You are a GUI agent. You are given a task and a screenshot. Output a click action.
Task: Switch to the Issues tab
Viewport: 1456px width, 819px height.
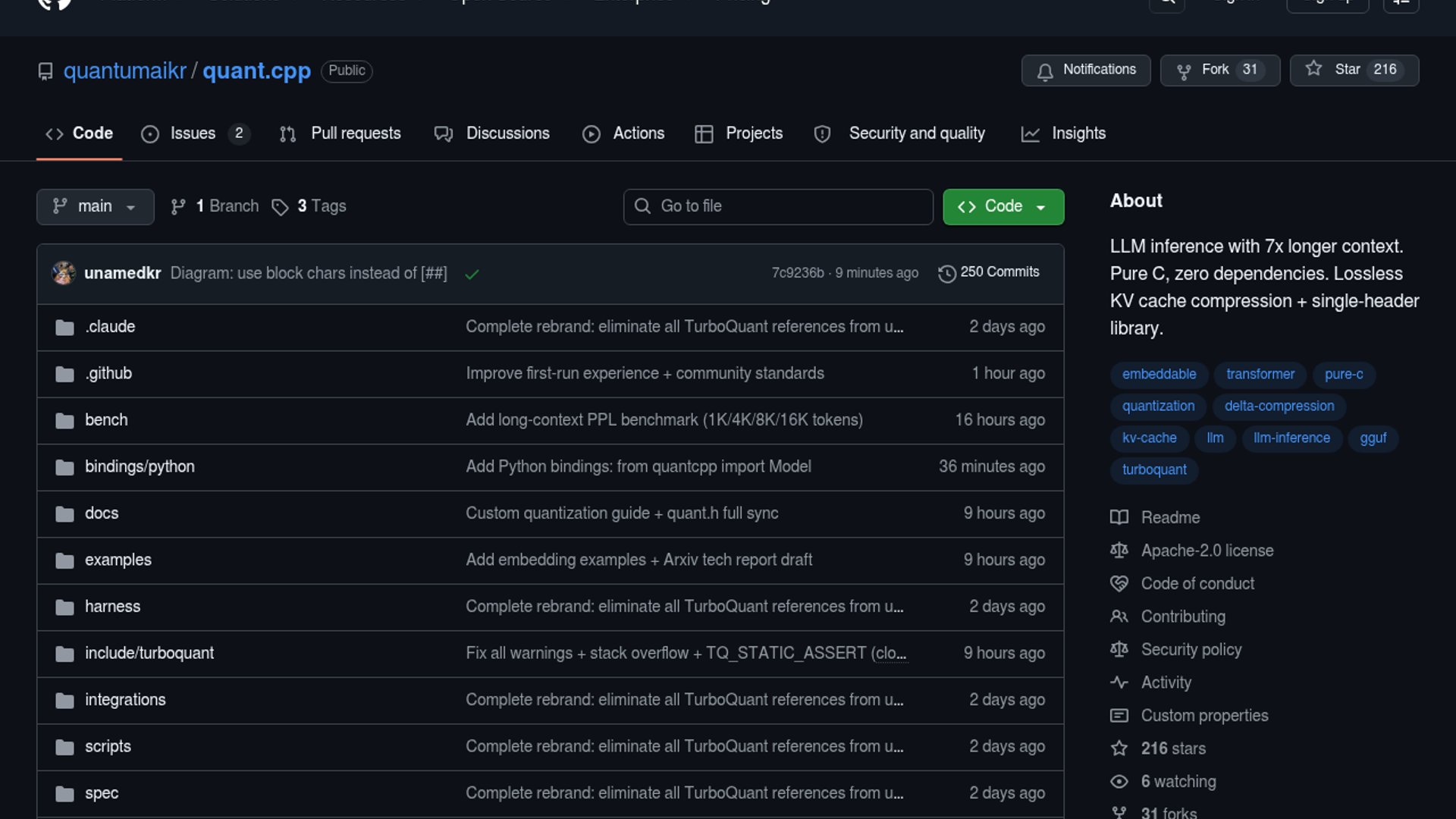point(193,133)
